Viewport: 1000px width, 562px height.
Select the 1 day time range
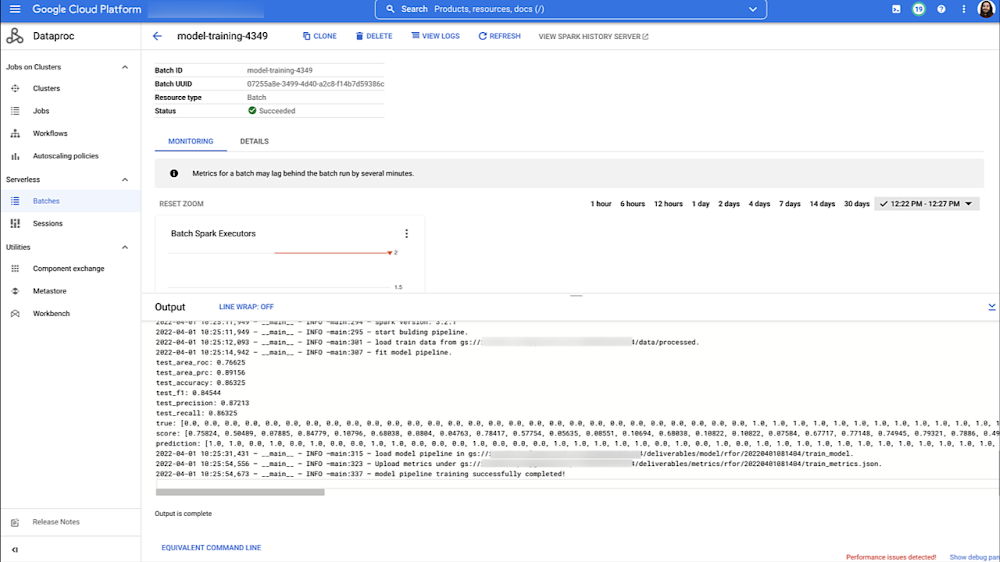pos(701,204)
